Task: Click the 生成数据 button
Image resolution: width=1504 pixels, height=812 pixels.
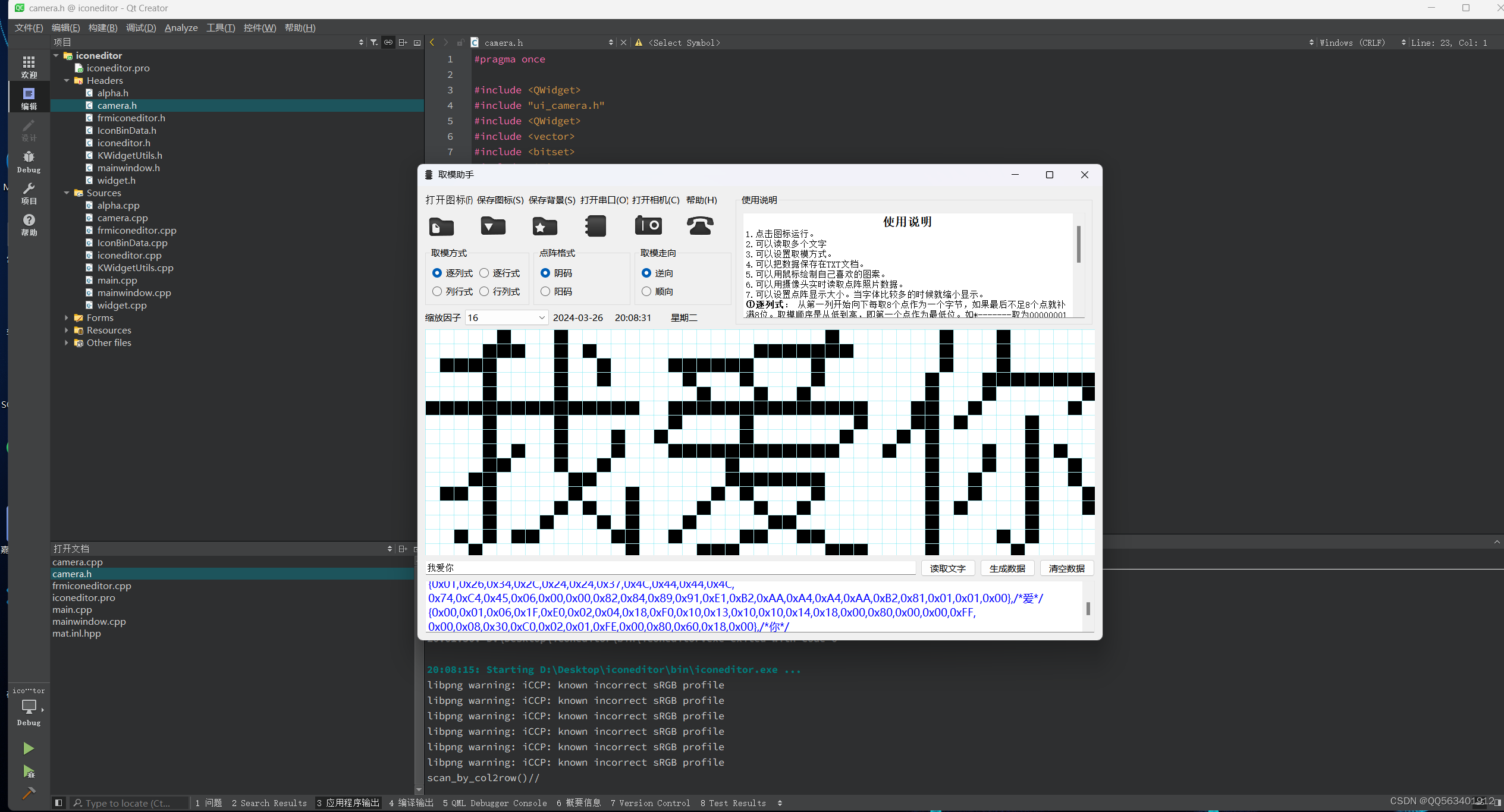Action: click(1007, 568)
